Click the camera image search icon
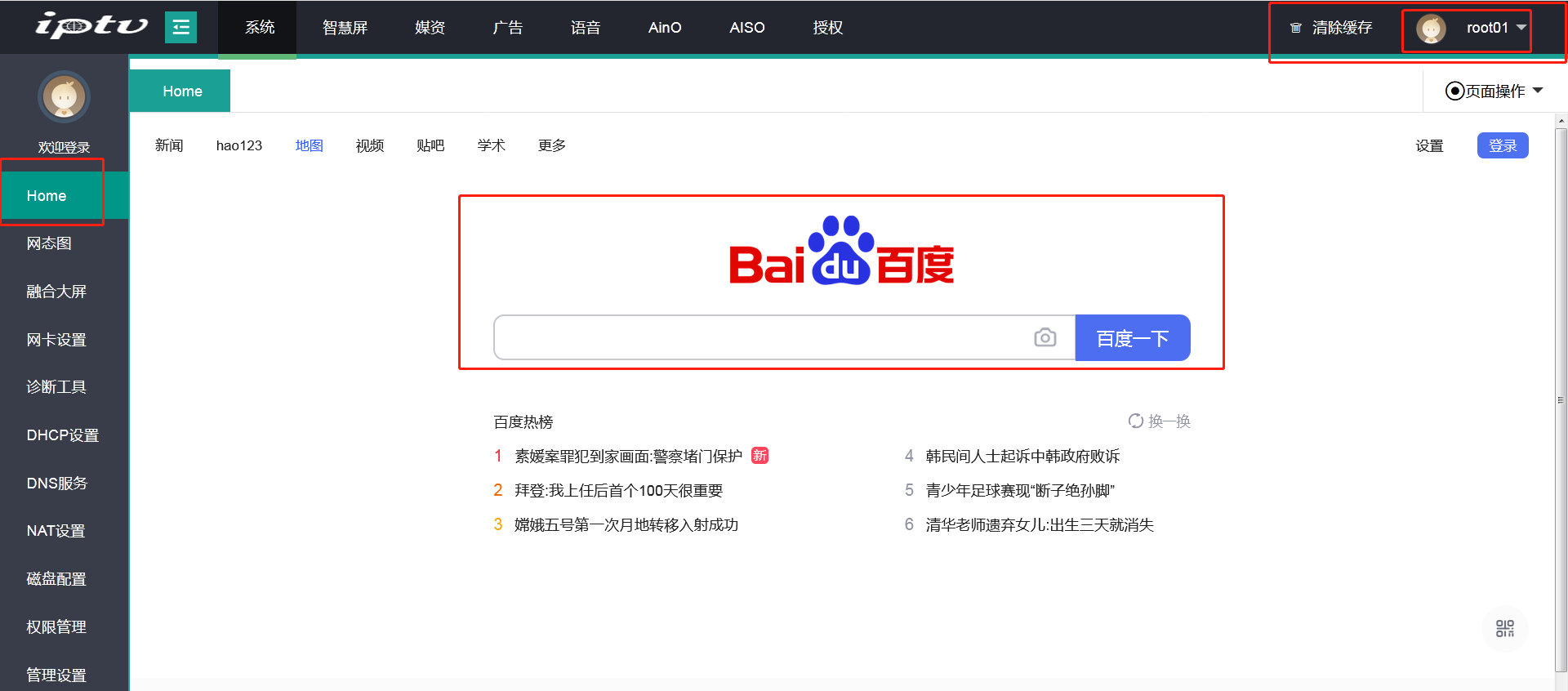The height and width of the screenshot is (691, 1568). 1045,337
